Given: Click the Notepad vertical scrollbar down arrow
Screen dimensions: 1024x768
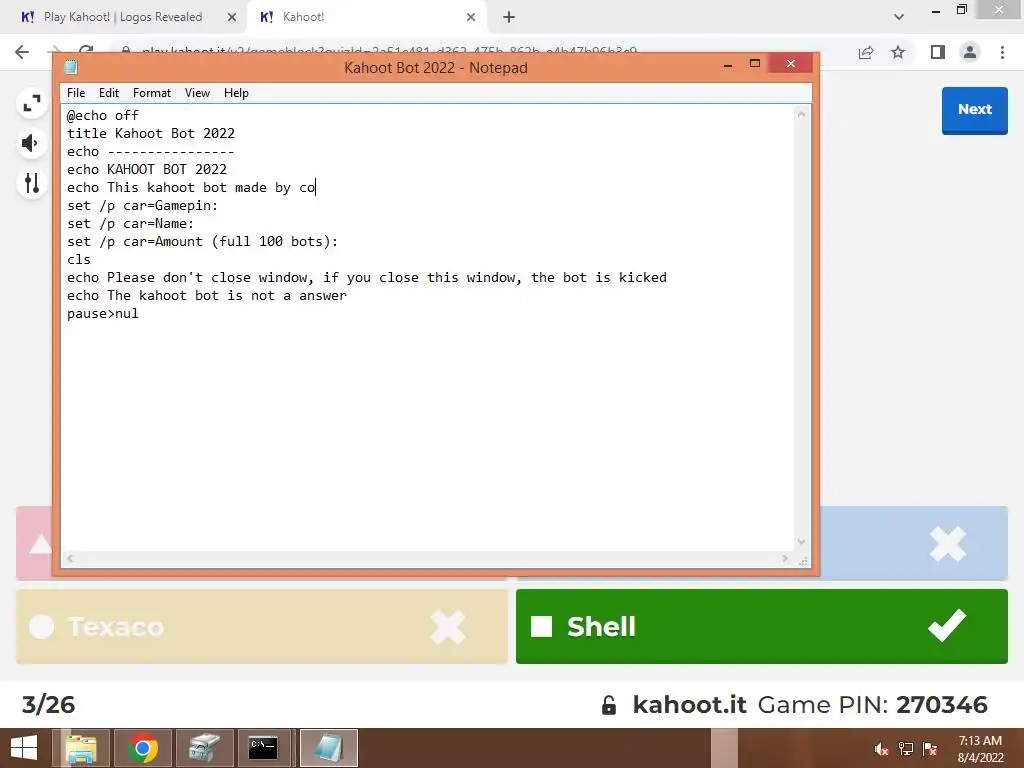Looking at the screenshot, I should pyautogui.click(x=801, y=541).
